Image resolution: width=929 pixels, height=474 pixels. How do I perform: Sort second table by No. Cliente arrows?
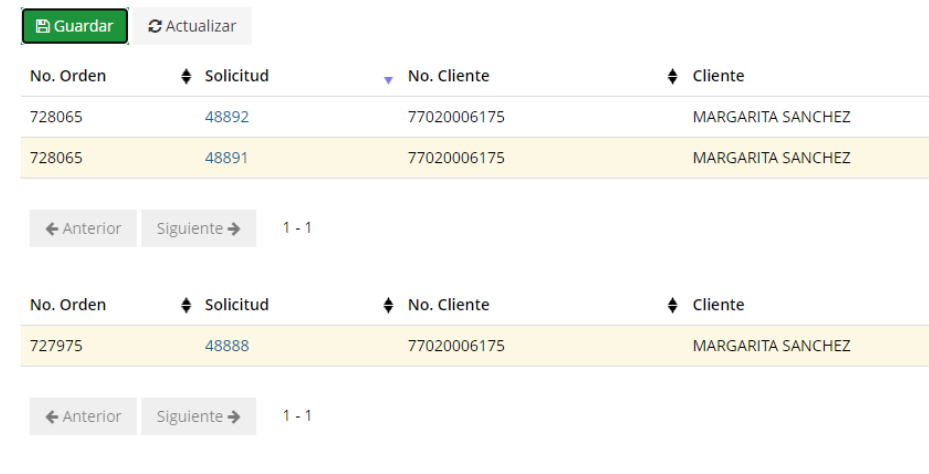pyautogui.click(x=672, y=305)
